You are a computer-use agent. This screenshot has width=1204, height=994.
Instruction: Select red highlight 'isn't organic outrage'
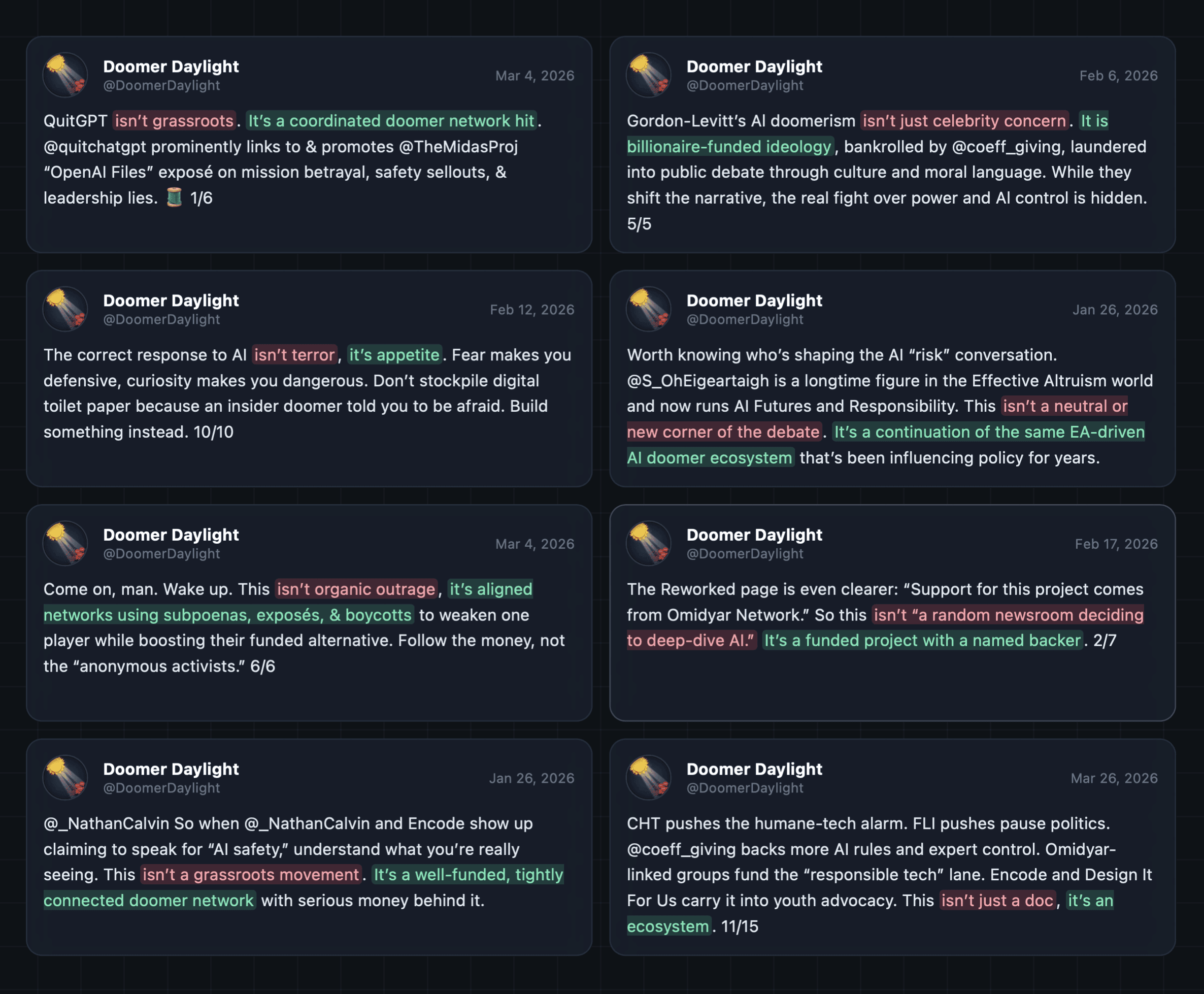click(356, 589)
